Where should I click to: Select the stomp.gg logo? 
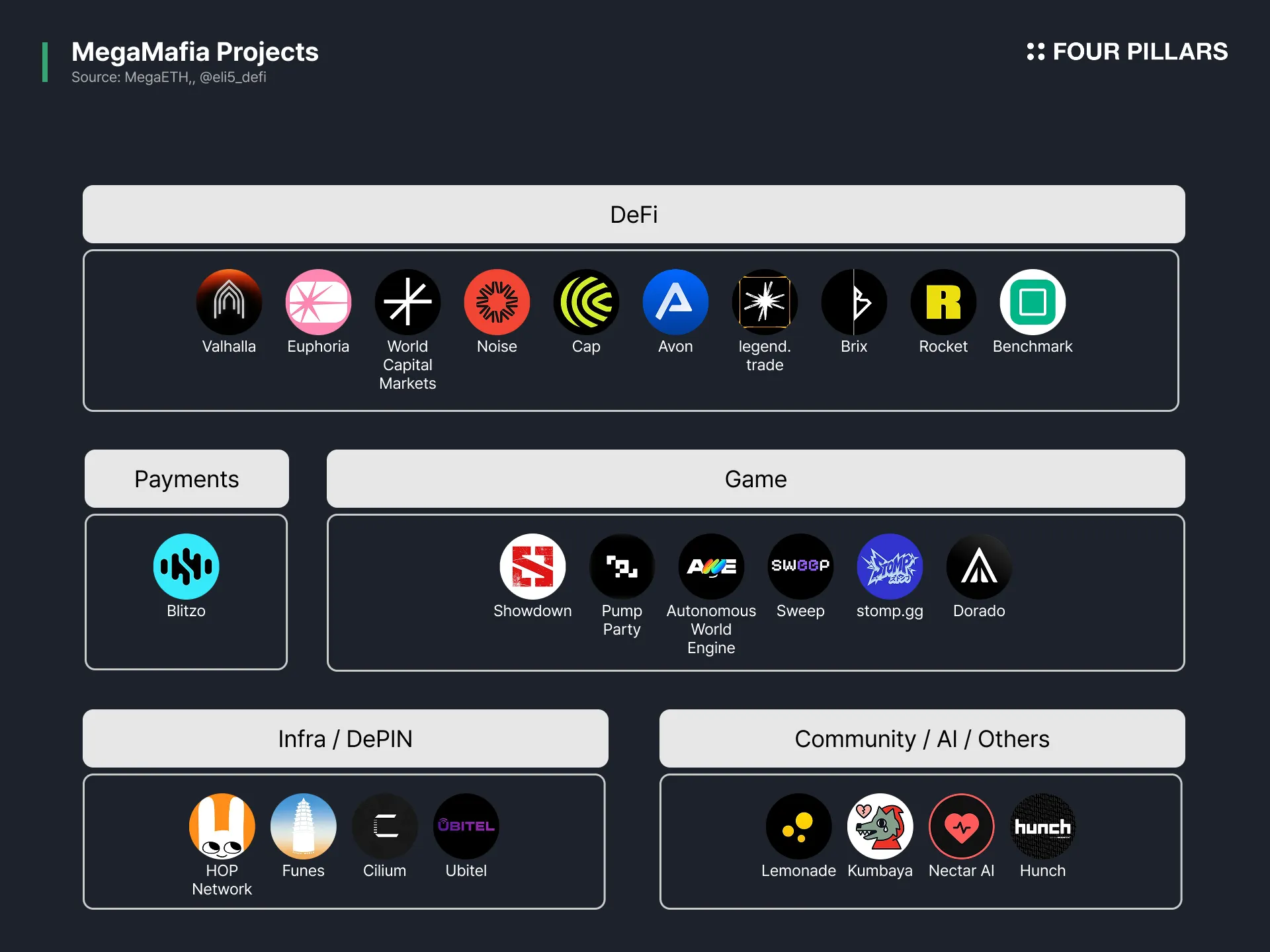tap(890, 567)
